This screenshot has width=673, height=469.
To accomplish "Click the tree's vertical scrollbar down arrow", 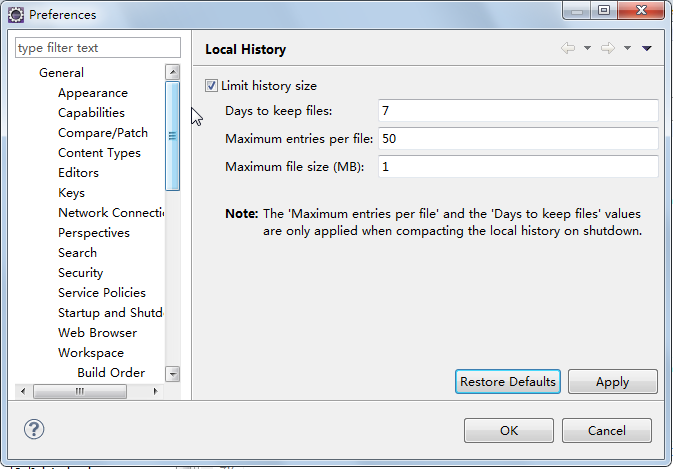I will 172,373.
